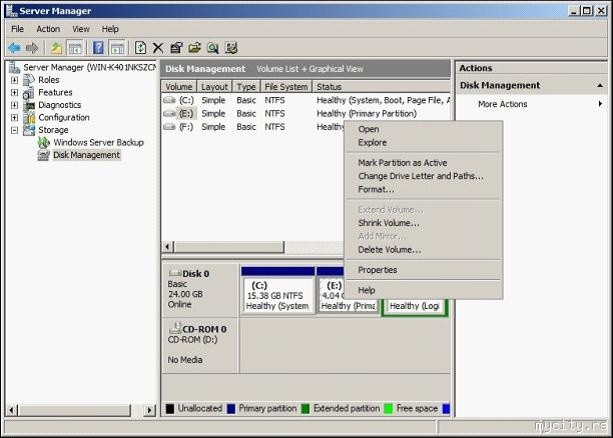Image resolution: width=613 pixels, height=438 pixels.
Task: Expand the Configuration tree node
Action: click(14, 118)
